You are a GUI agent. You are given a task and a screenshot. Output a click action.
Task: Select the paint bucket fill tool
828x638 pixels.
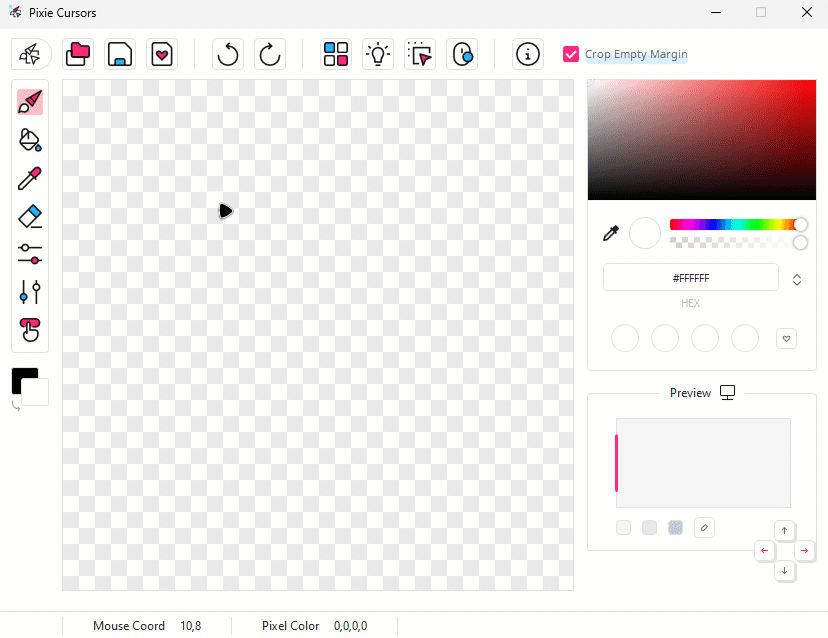click(30, 140)
